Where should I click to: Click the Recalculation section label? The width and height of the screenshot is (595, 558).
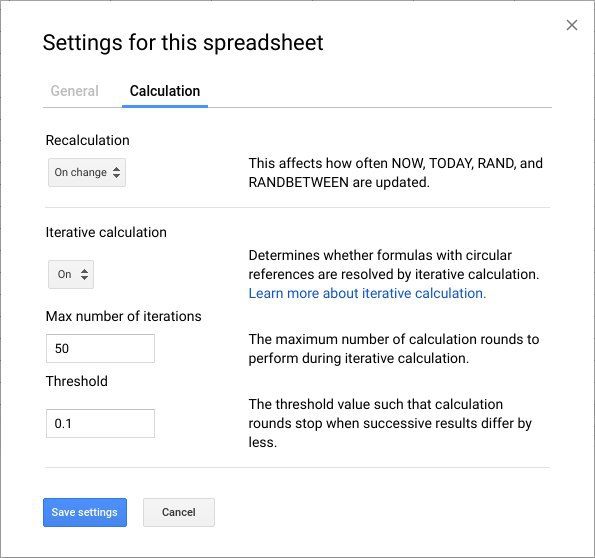point(88,140)
